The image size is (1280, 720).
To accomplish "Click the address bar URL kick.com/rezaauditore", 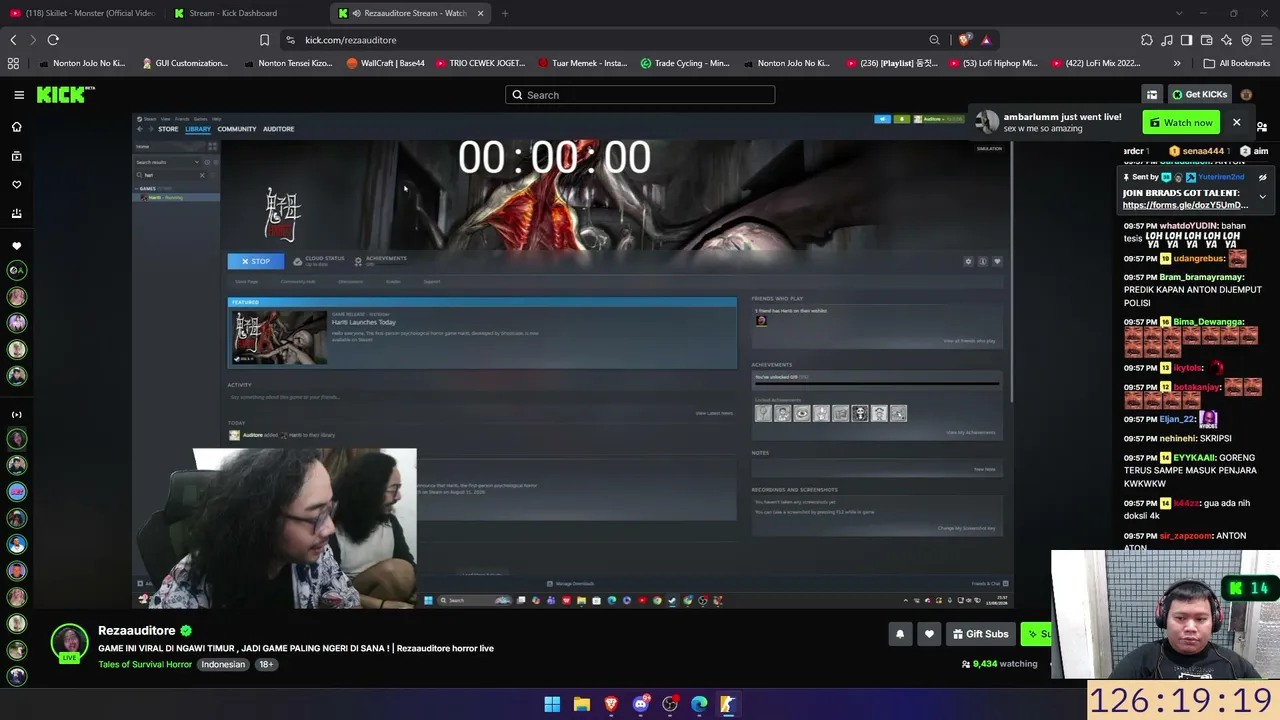I will [x=350, y=40].
